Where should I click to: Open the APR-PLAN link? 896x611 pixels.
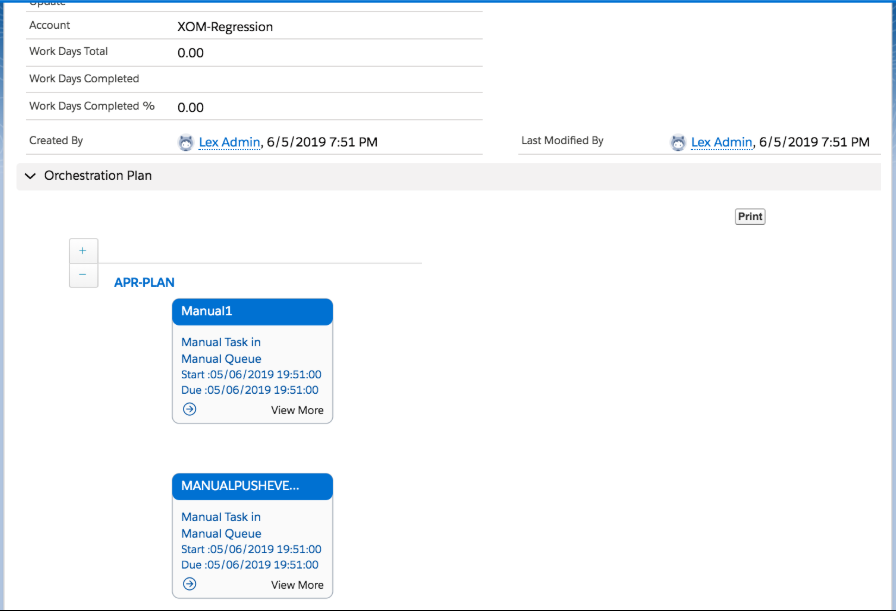(x=144, y=283)
